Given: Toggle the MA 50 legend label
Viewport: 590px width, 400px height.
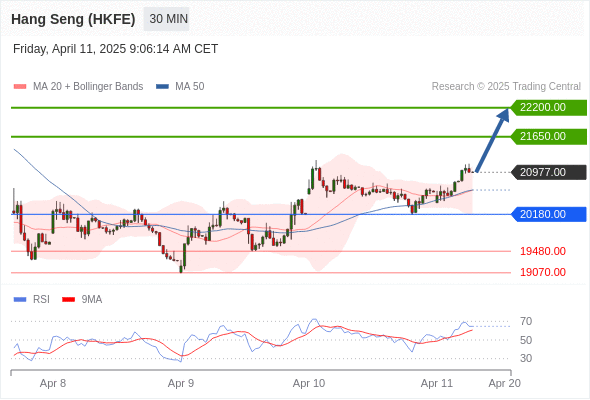Looking at the screenshot, I should tap(190, 87).
